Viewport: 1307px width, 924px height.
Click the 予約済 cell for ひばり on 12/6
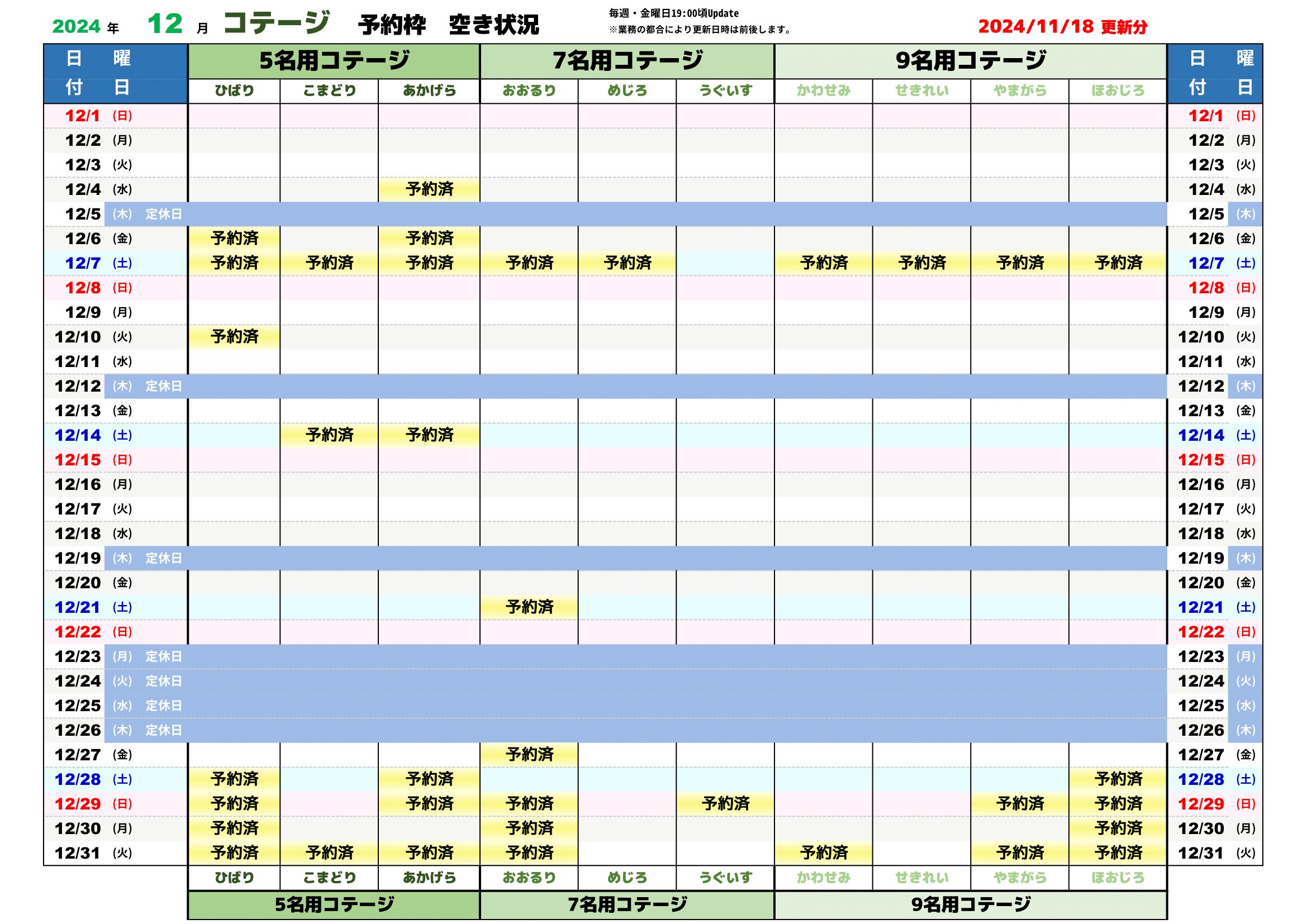click(234, 239)
